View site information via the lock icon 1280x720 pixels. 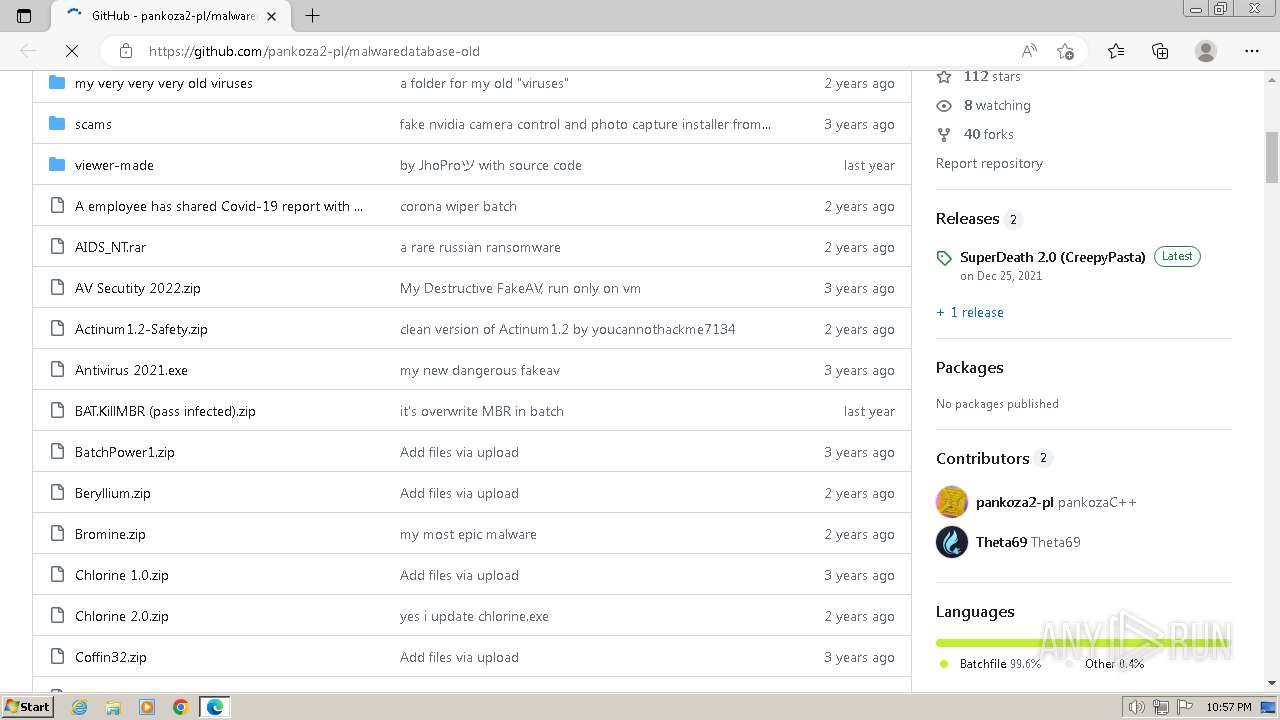pos(125,51)
